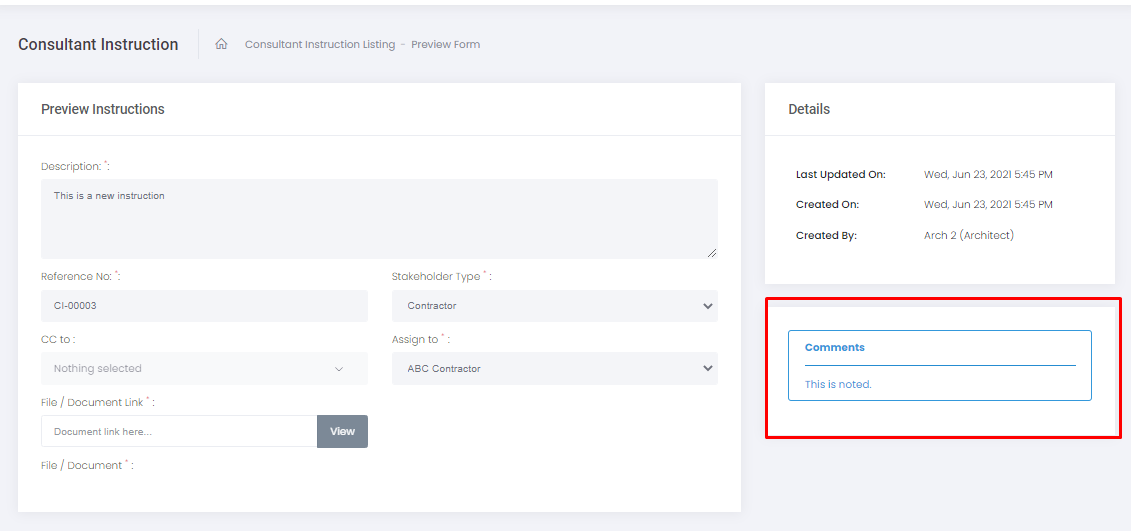Select the Created On date value
This screenshot has height=531, width=1131.
pyautogui.click(x=987, y=205)
